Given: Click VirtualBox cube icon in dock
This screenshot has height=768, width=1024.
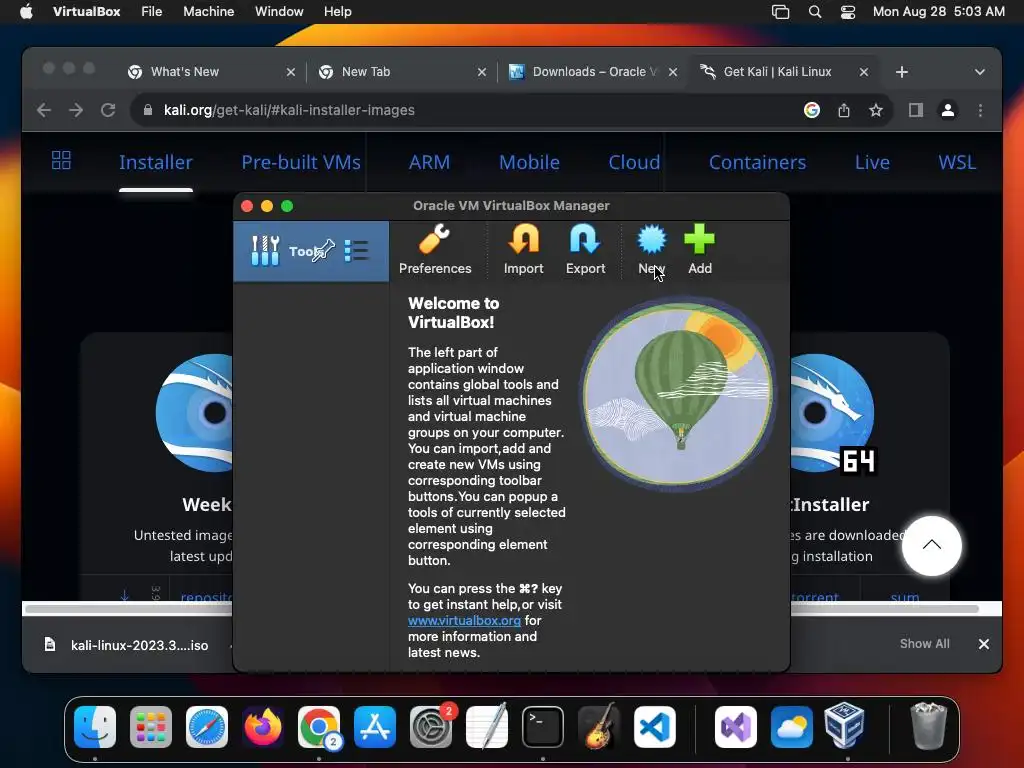Looking at the screenshot, I should [844, 726].
